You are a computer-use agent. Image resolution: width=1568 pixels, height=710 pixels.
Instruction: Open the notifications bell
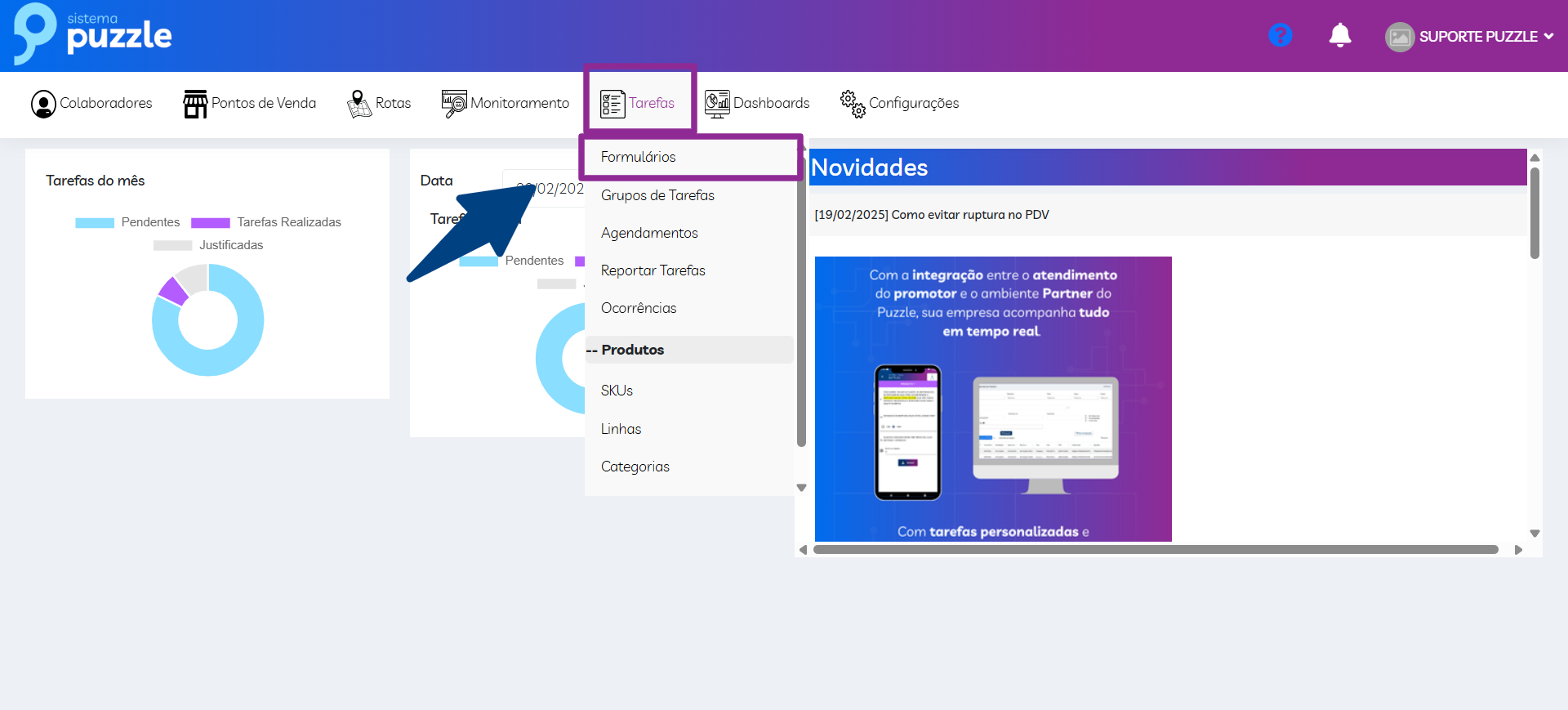click(1339, 35)
